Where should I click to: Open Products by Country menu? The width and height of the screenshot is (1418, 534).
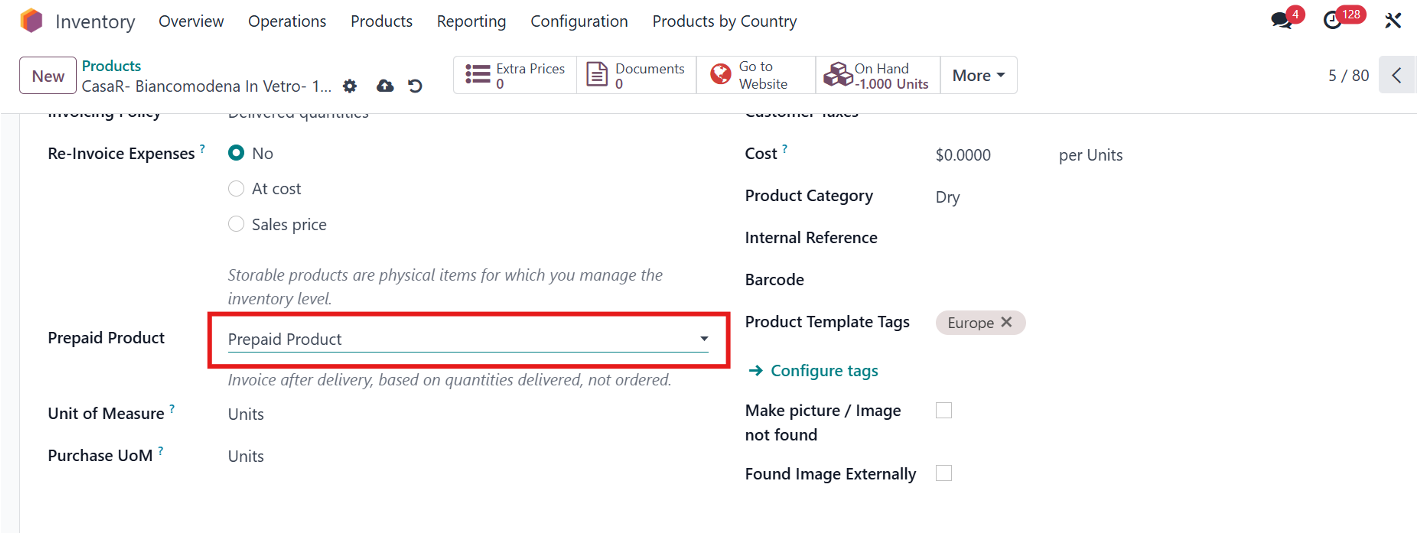point(725,21)
